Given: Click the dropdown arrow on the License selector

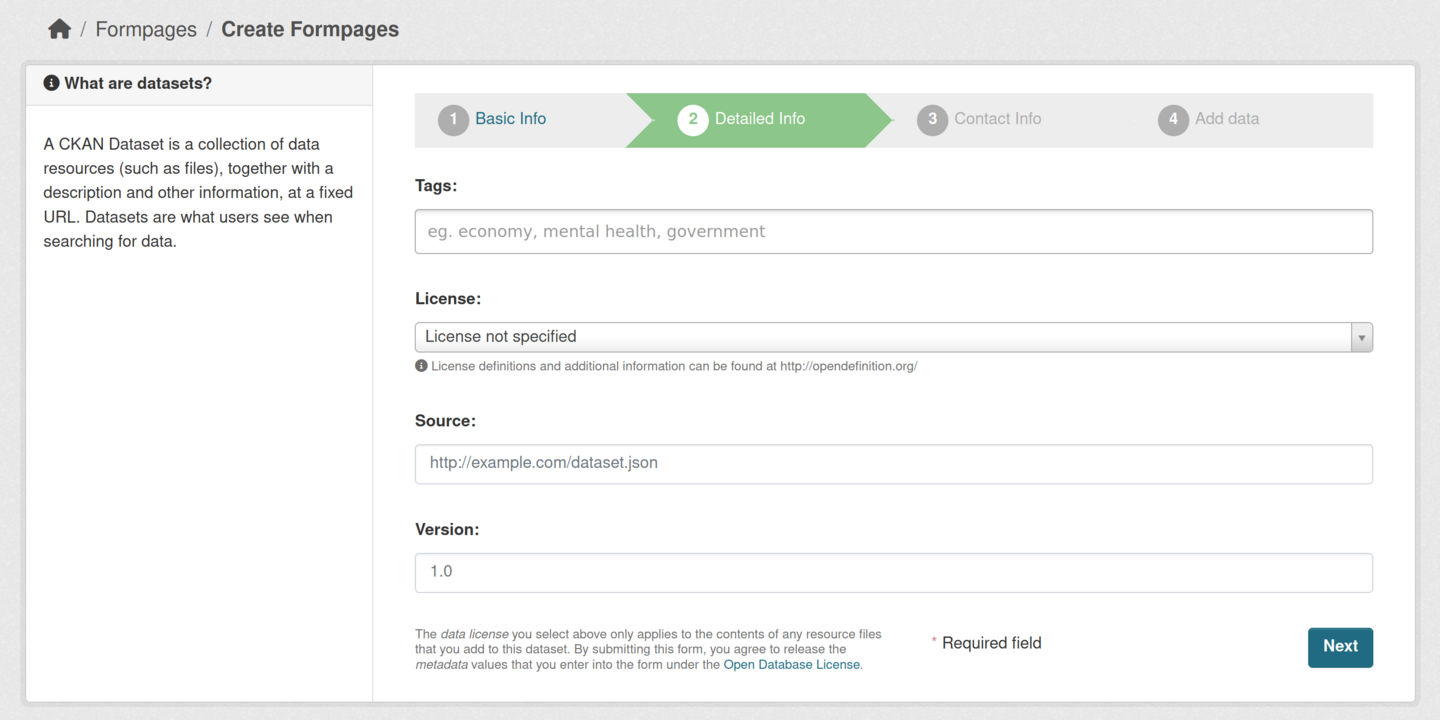Looking at the screenshot, I should tap(1361, 337).
